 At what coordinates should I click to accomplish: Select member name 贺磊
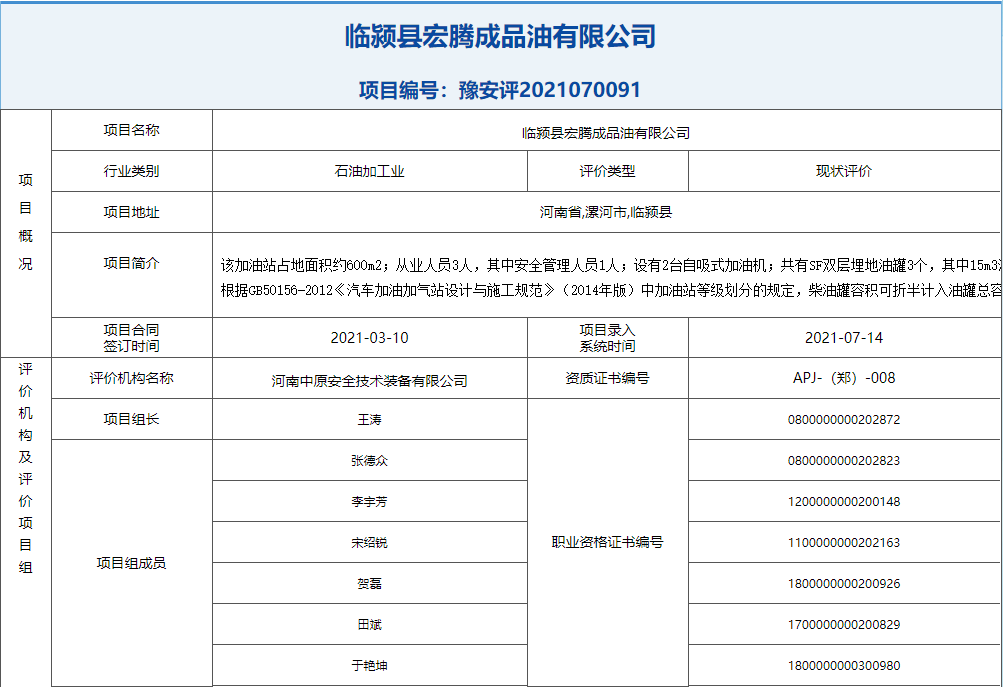coord(369,583)
